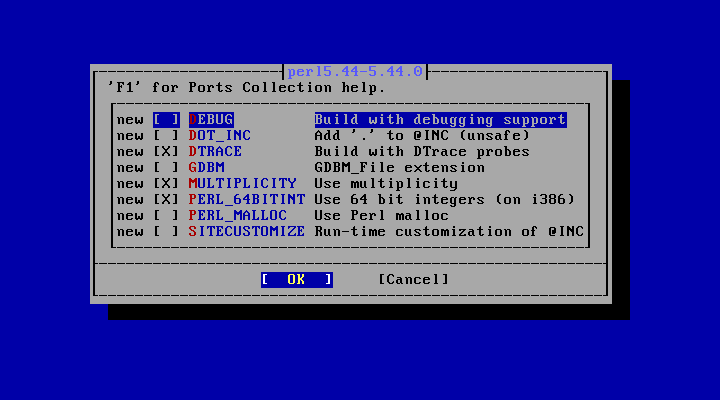Click the 'new' label beside DEBUG

[130, 120]
